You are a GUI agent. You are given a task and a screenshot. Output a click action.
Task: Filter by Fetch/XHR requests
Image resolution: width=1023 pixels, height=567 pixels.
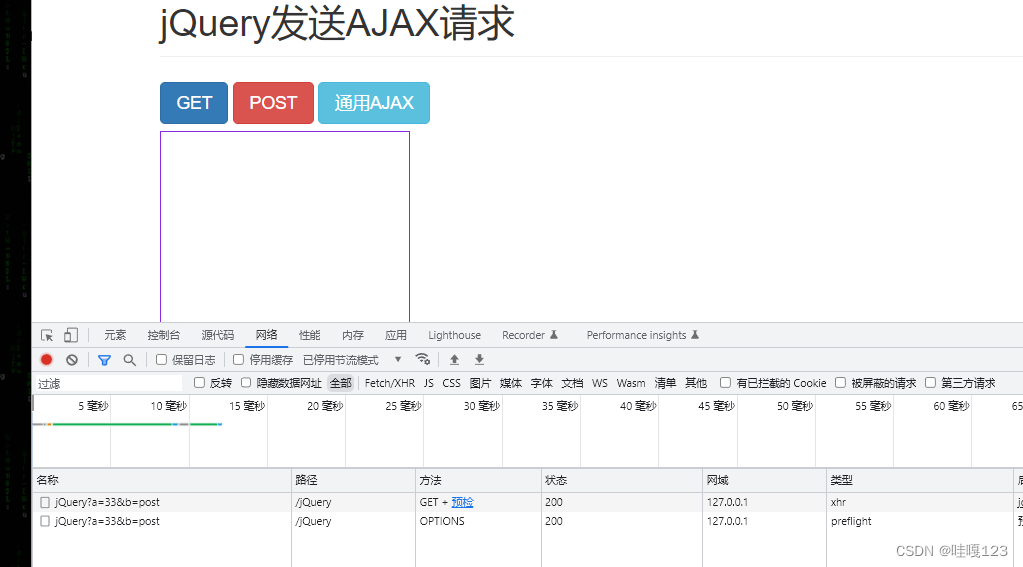click(x=389, y=383)
